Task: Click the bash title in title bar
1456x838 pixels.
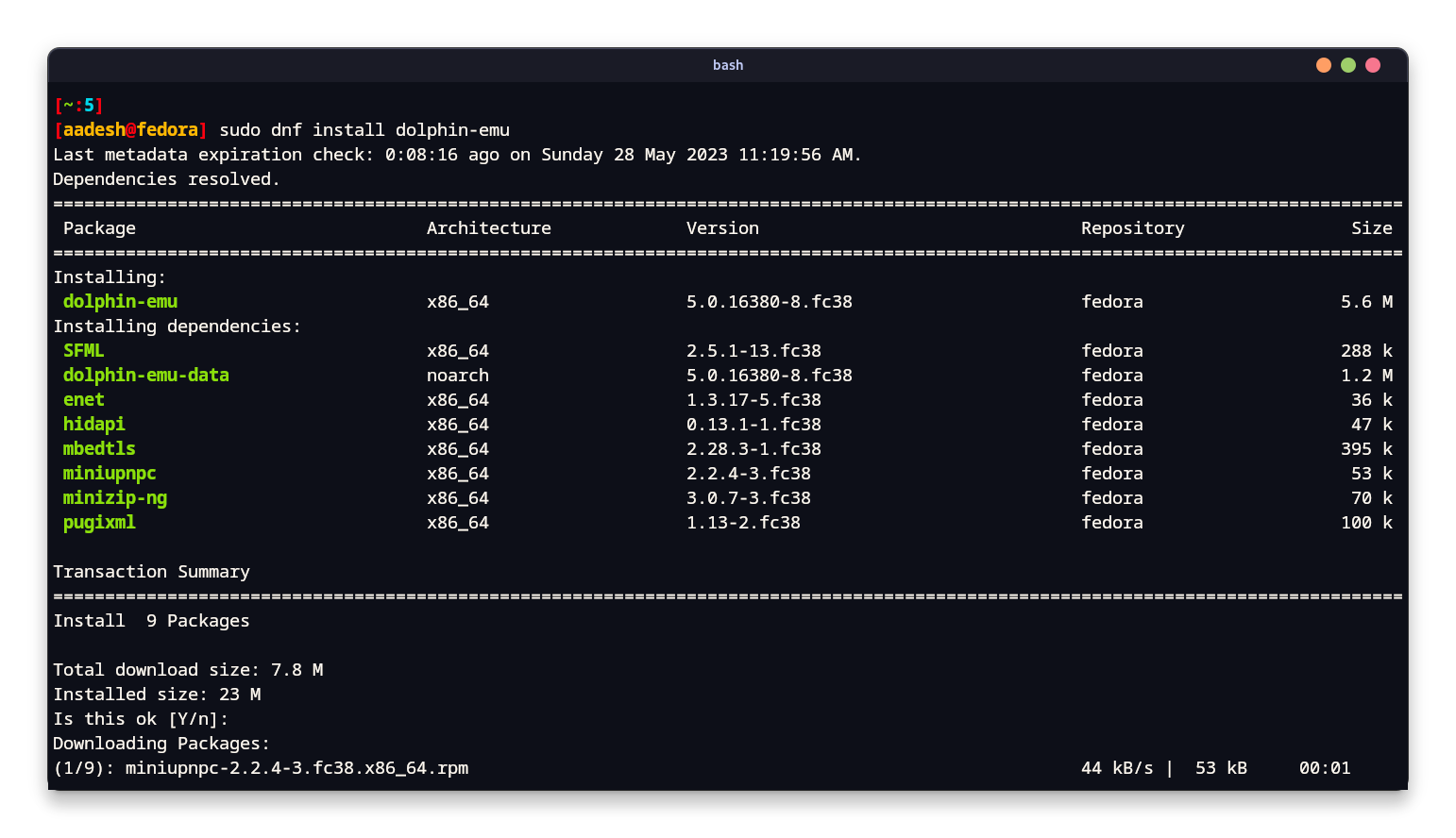Action: (x=727, y=65)
